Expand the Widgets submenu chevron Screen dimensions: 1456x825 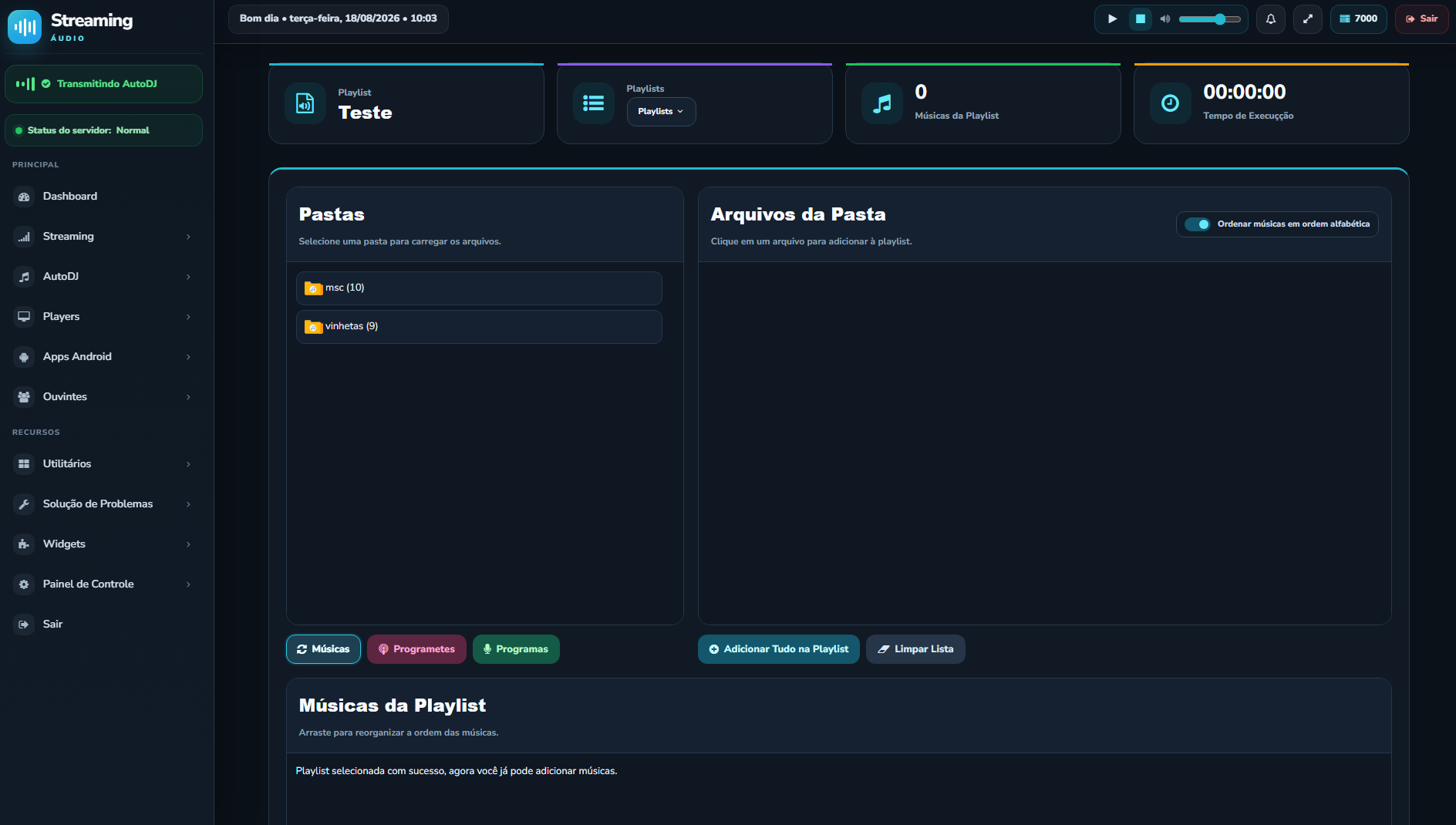coord(188,544)
